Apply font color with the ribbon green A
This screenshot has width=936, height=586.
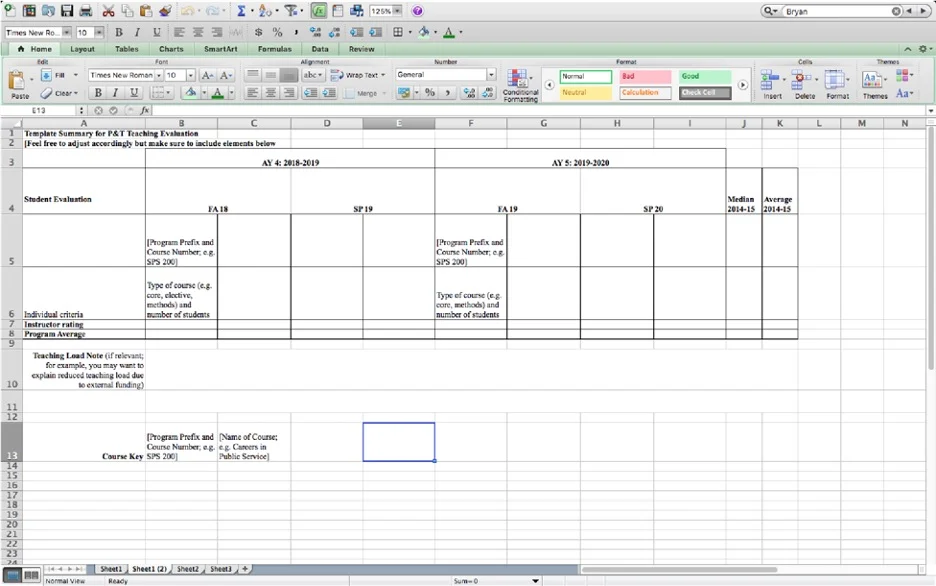[x=218, y=92]
